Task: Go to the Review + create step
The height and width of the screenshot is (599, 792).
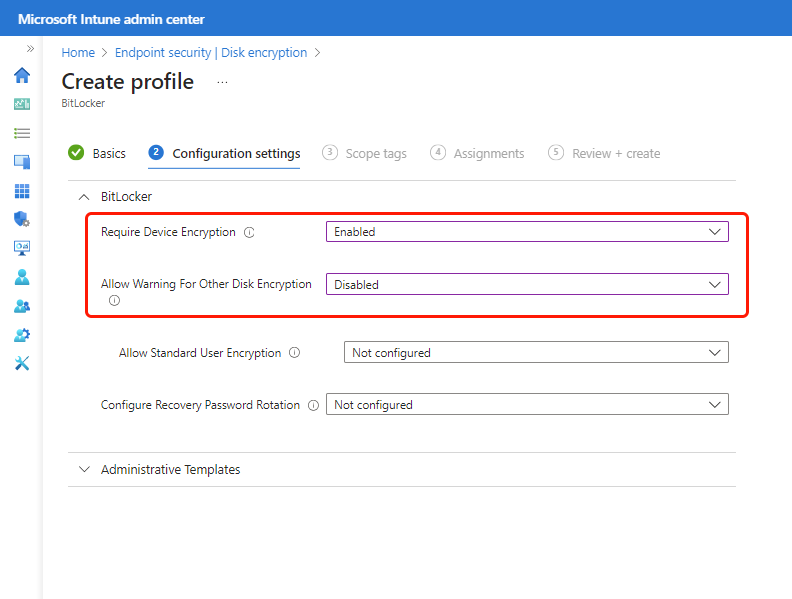Action: tap(604, 153)
